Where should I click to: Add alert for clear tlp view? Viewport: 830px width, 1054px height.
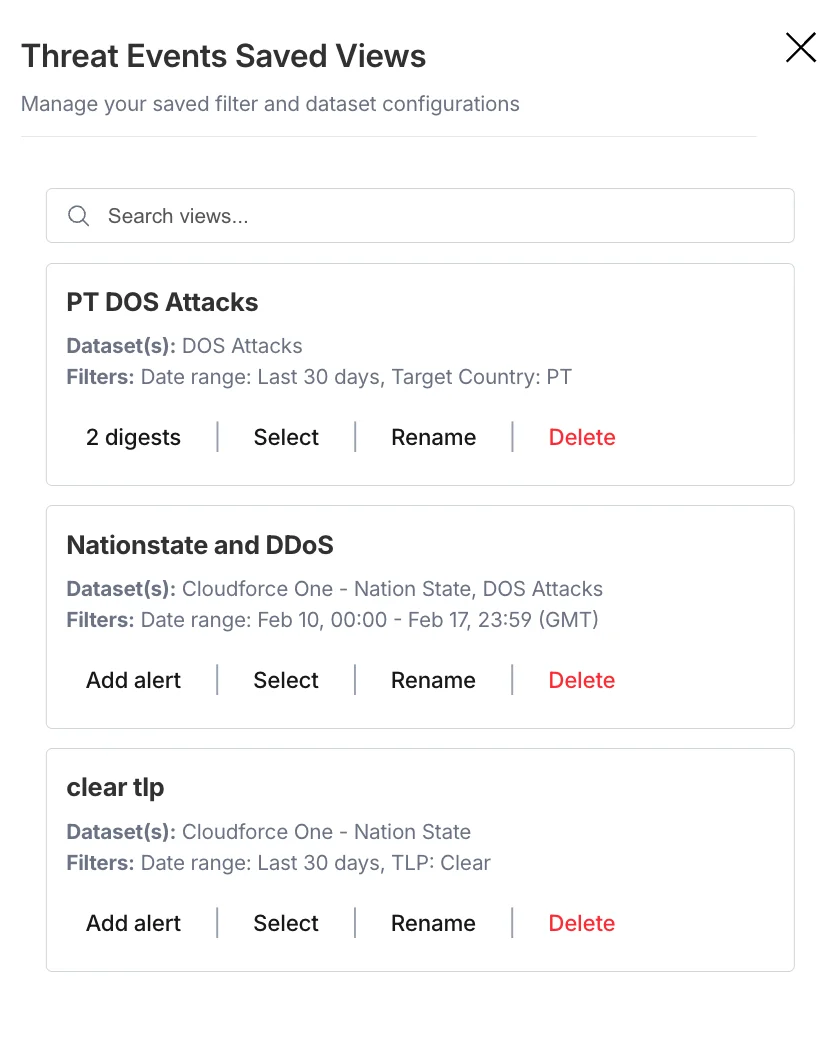click(x=133, y=923)
